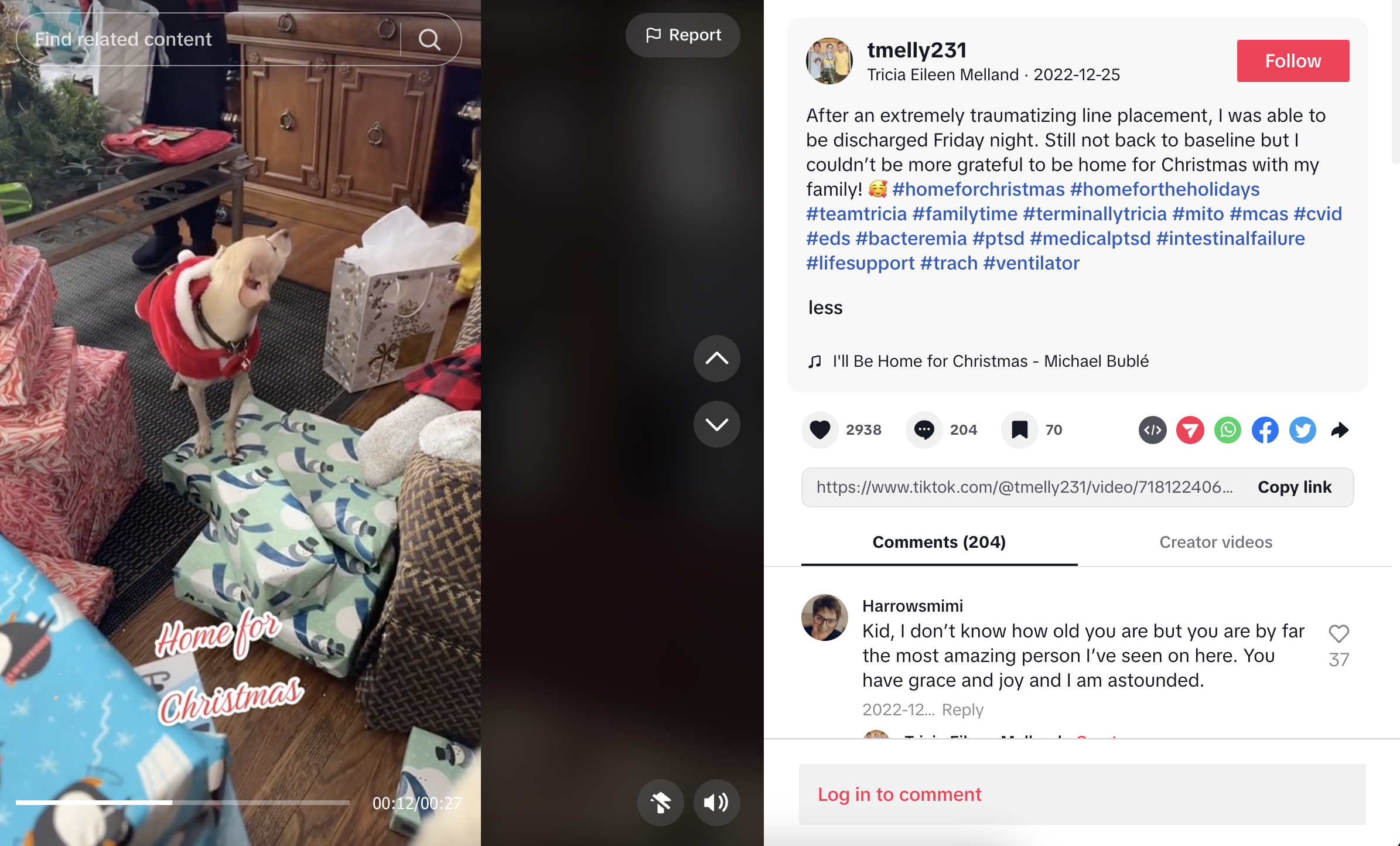Switch to Creator videos tab

(x=1215, y=542)
